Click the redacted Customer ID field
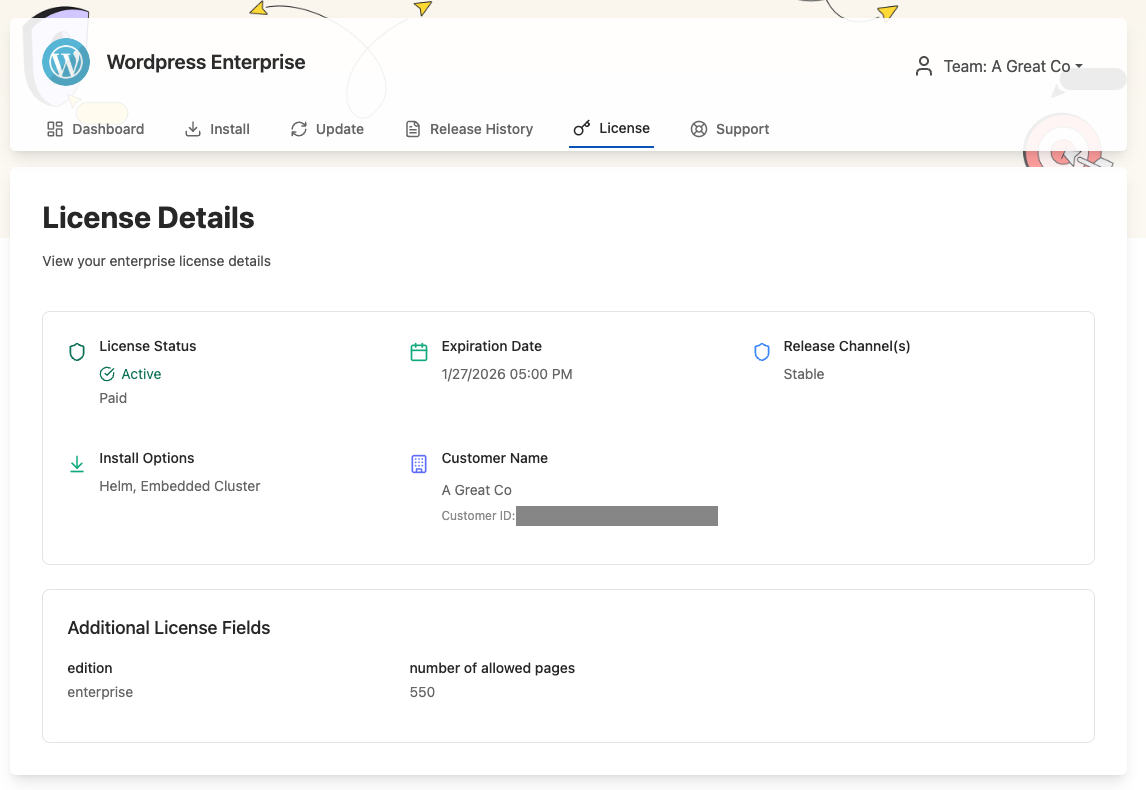The height and width of the screenshot is (790, 1146). coord(617,516)
